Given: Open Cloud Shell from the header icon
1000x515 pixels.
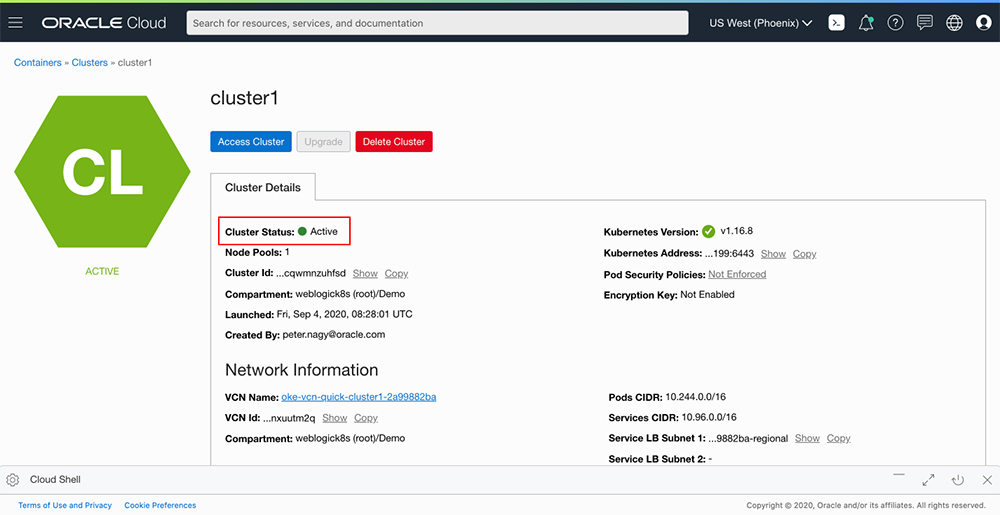Looking at the screenshot, I should coord(836,23).
